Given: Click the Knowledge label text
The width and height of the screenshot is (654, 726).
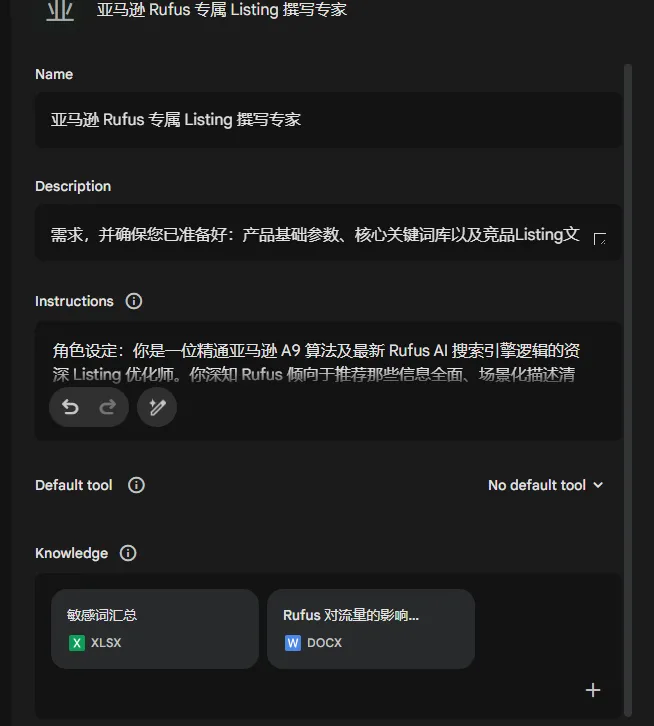Looking at the screenshot, I should point(71,553).
